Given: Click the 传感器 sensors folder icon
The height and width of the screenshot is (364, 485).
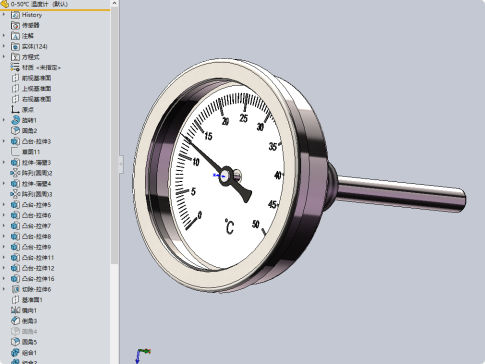Looking at the screenshot, I should [x=15, y=25].
